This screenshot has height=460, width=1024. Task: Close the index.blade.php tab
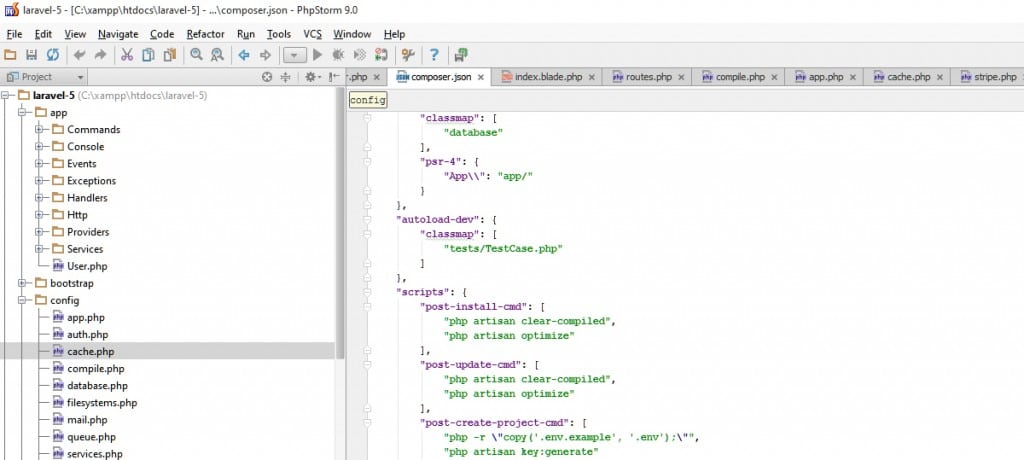(591, 77)
